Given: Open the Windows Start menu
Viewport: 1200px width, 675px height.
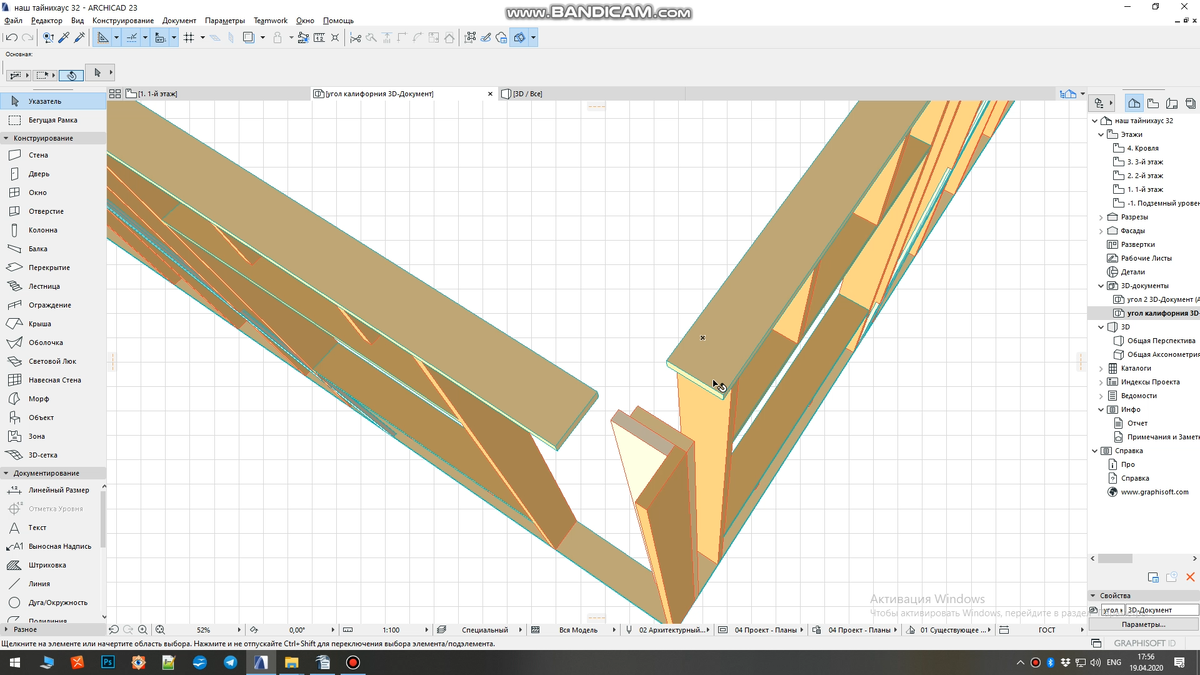Looking at the screenshot, I should (x=17, y=662).
